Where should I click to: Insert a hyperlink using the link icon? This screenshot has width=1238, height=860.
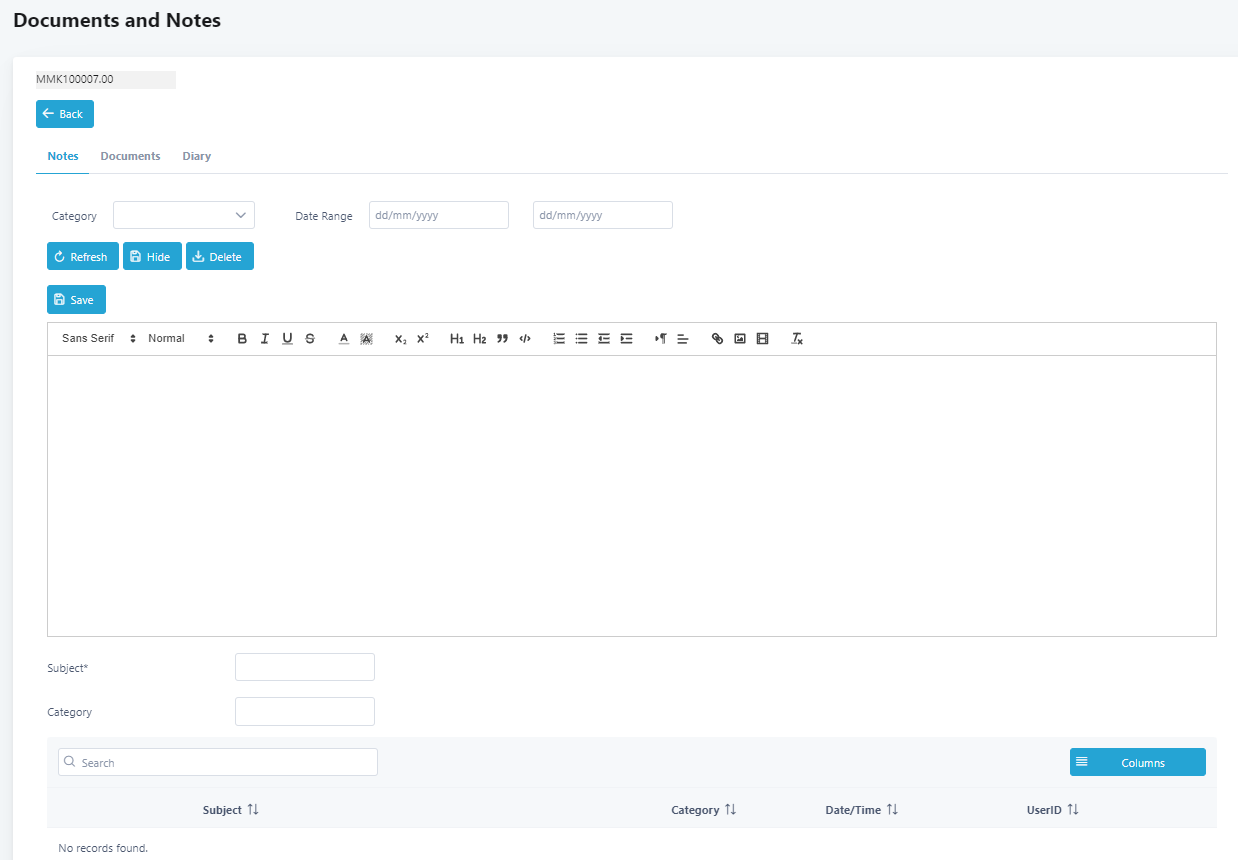pos(717,339)
